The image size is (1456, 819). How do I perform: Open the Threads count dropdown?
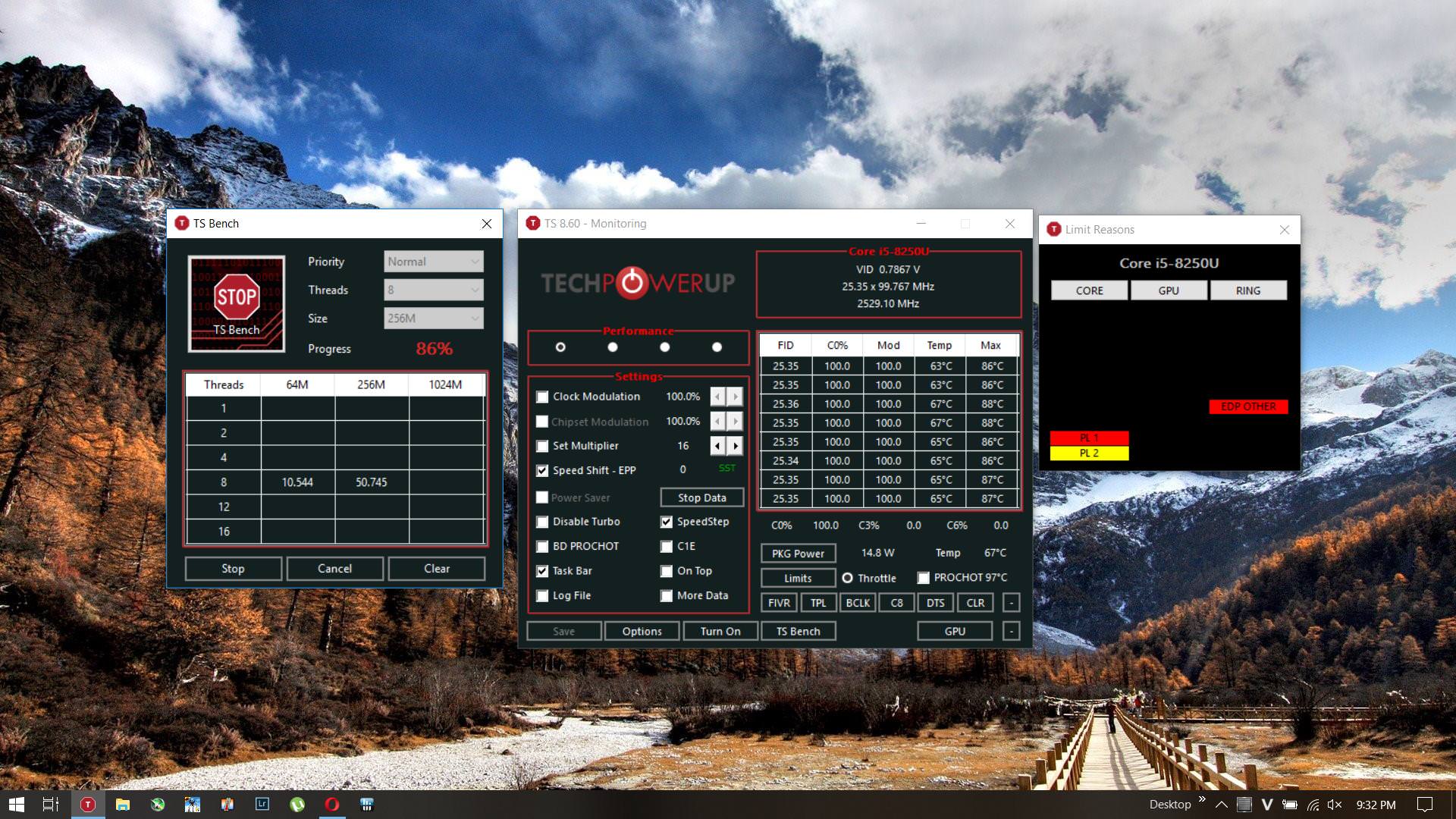[x=433, y=290]
